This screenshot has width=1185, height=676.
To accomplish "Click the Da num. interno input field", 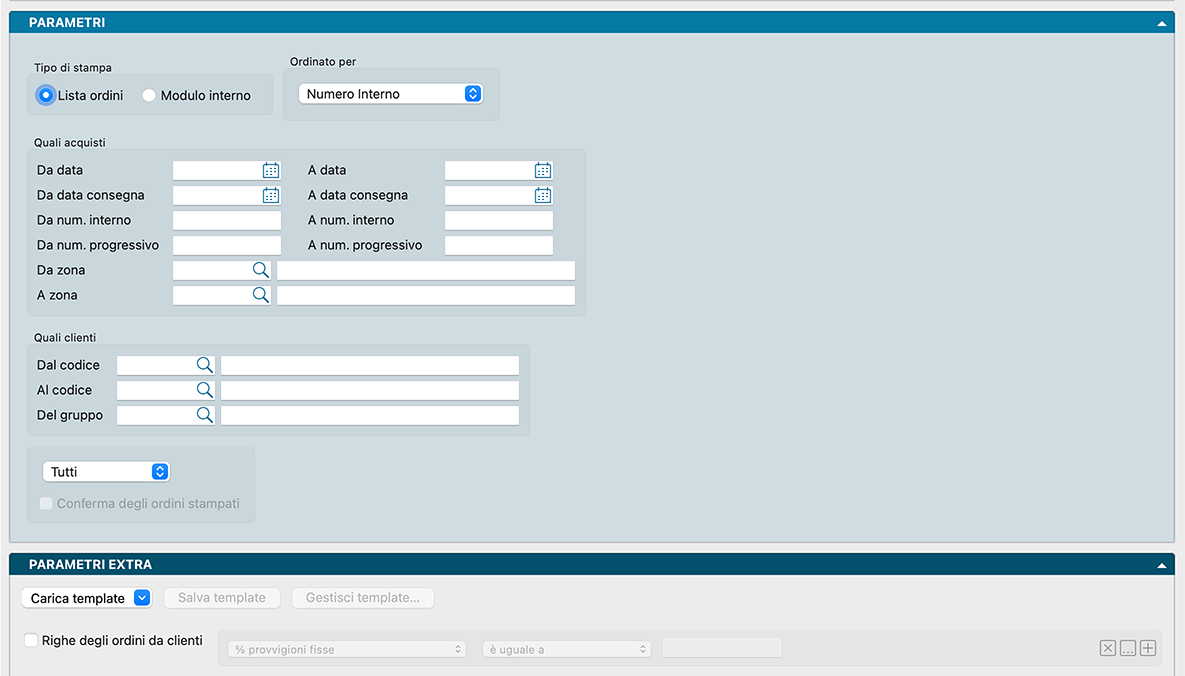I will pyautogui.click(x=227, y=221).
